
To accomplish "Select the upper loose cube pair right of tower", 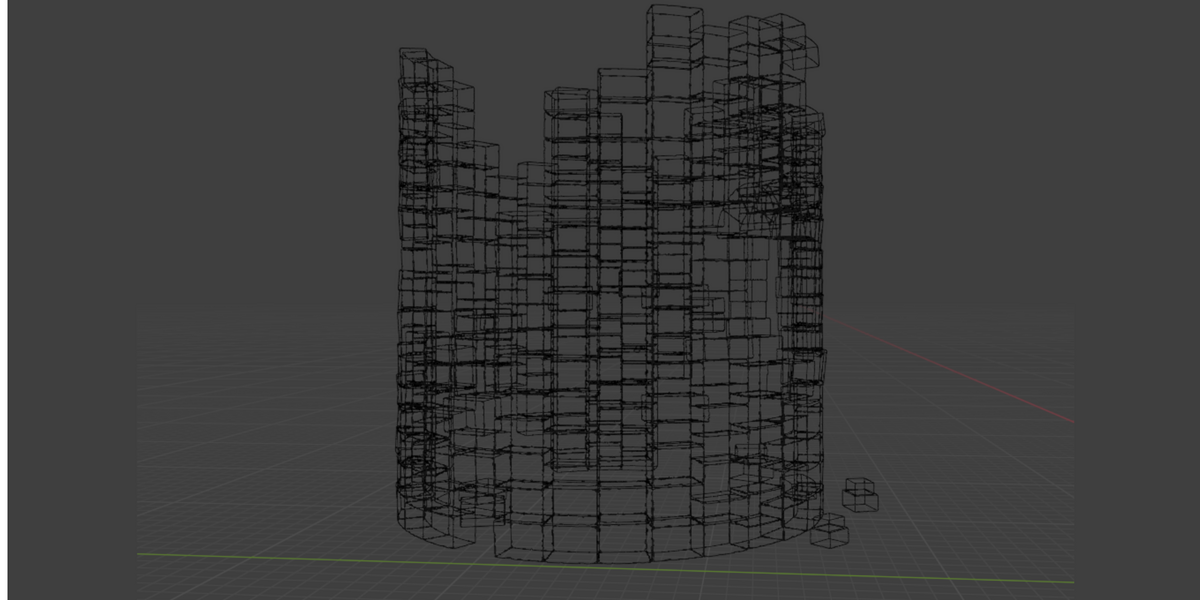I will coord(861,494).
